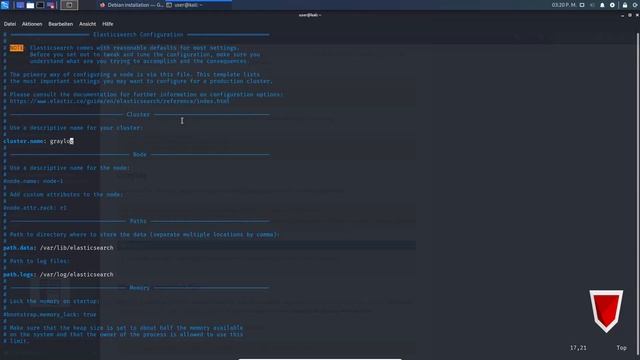The width and height of the screenshot is (640, 360).
Task: Click the Paths section heading
Action: [138, 221]
